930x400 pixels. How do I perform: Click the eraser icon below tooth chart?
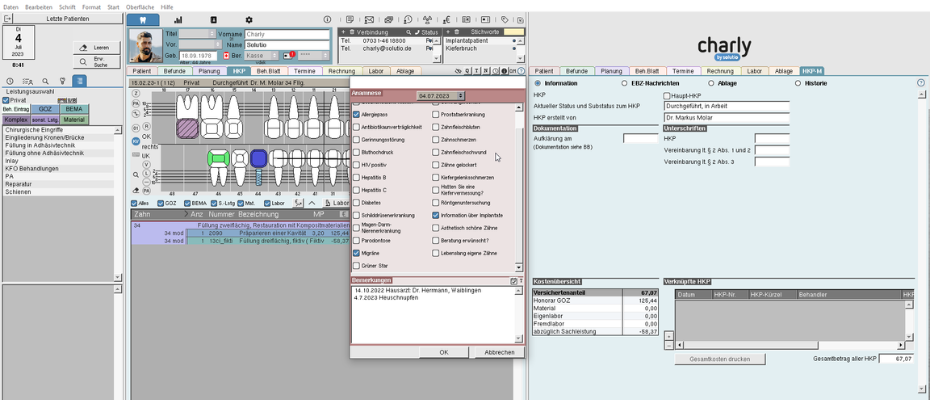pyautogui.click(x=136, y=191)
